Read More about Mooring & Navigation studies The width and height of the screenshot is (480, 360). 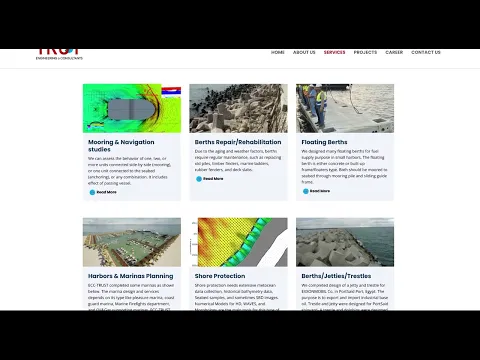pos(106,192)
